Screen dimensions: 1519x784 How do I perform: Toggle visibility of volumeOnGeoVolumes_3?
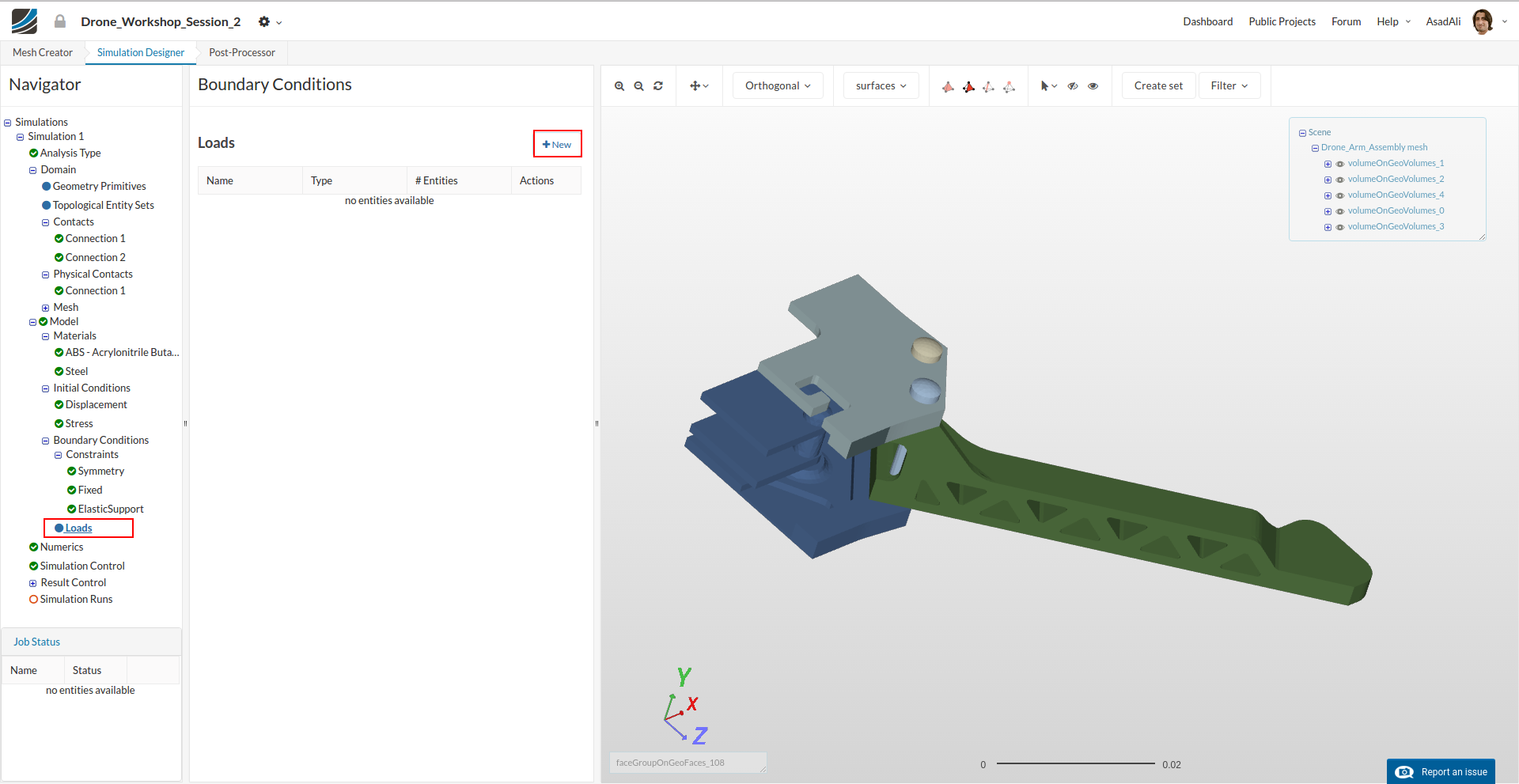click(1340, 227)
